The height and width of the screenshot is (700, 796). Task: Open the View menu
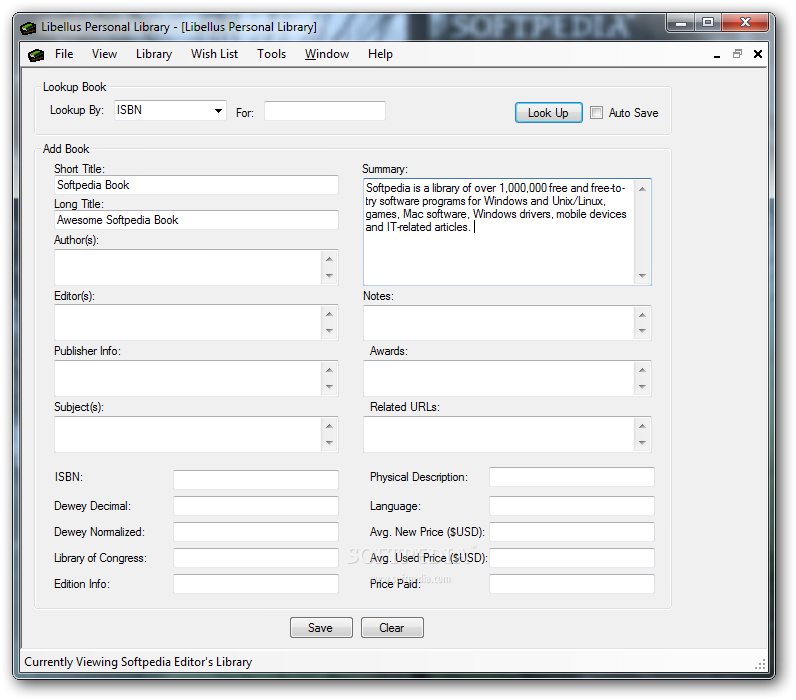(104, 54)
